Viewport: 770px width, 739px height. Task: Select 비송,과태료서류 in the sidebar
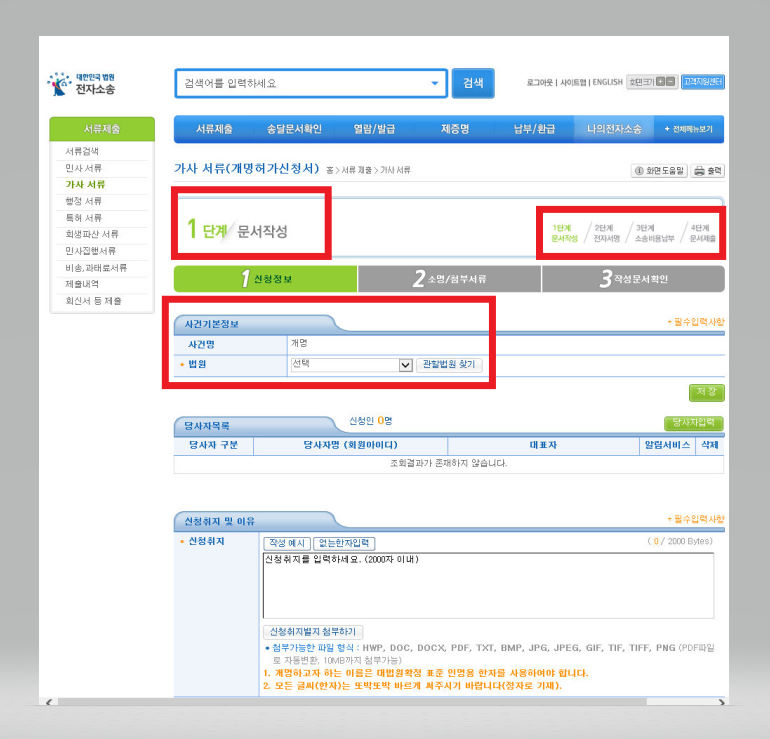point(96,268)
